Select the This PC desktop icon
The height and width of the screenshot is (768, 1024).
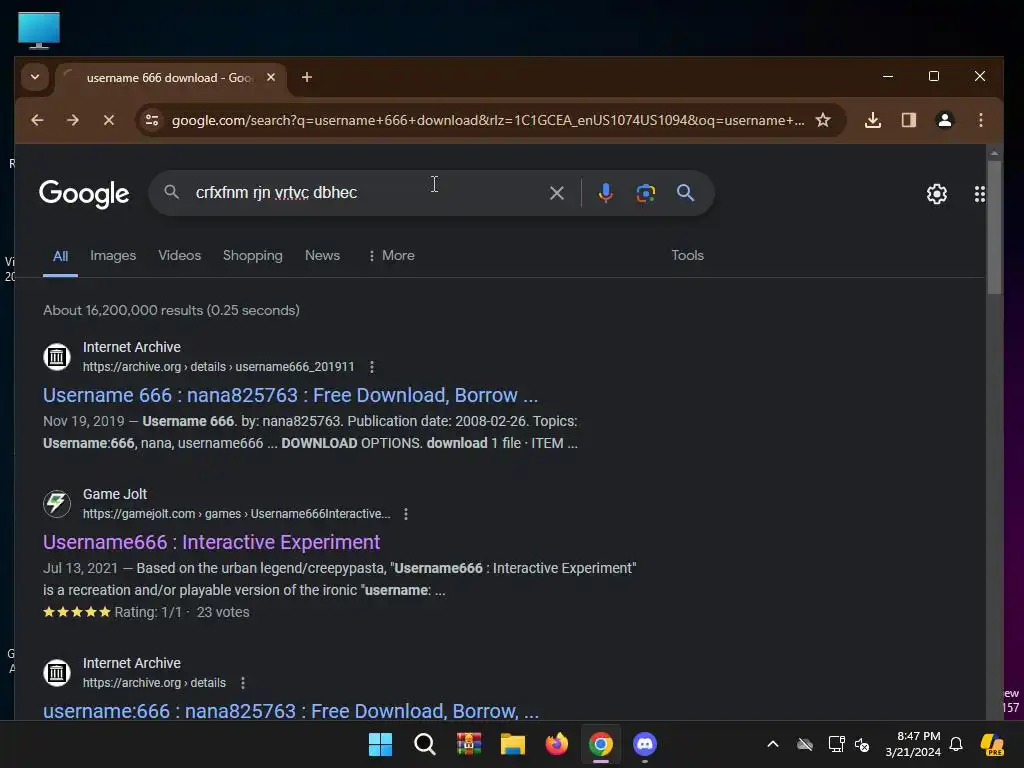(39, 30)
